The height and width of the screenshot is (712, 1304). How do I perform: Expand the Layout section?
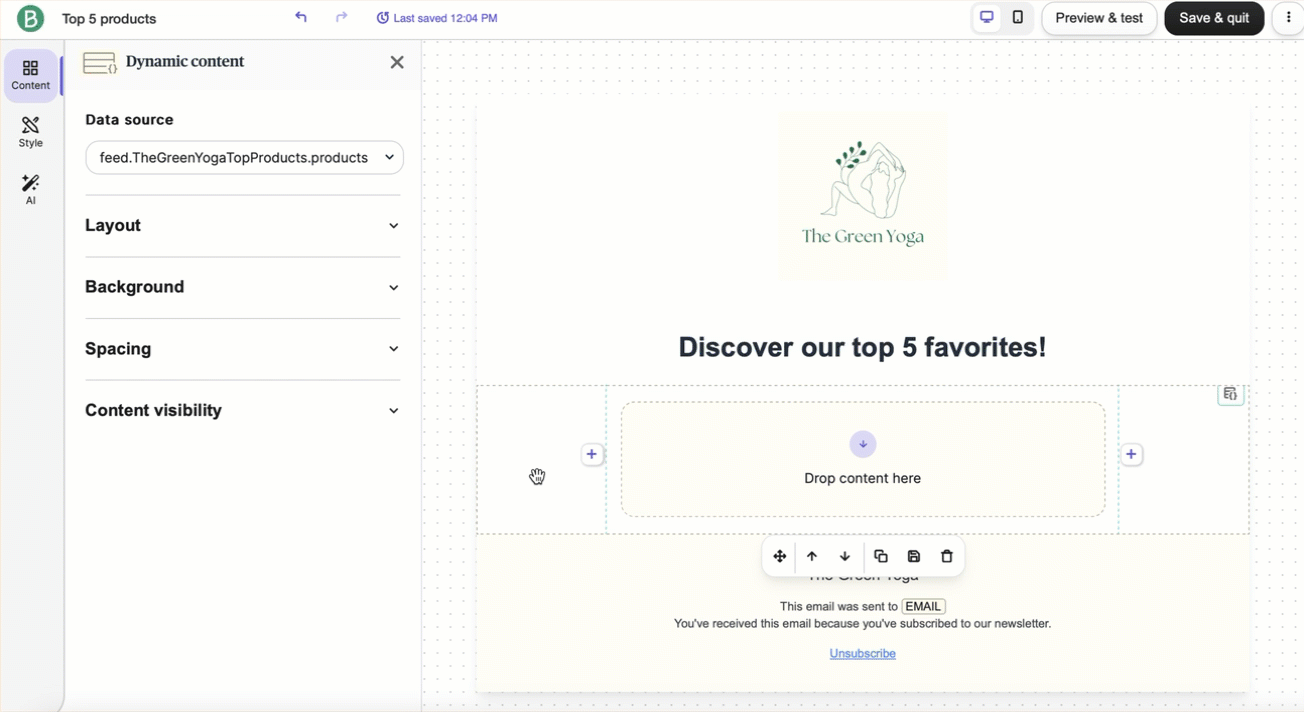pos(242,226)
